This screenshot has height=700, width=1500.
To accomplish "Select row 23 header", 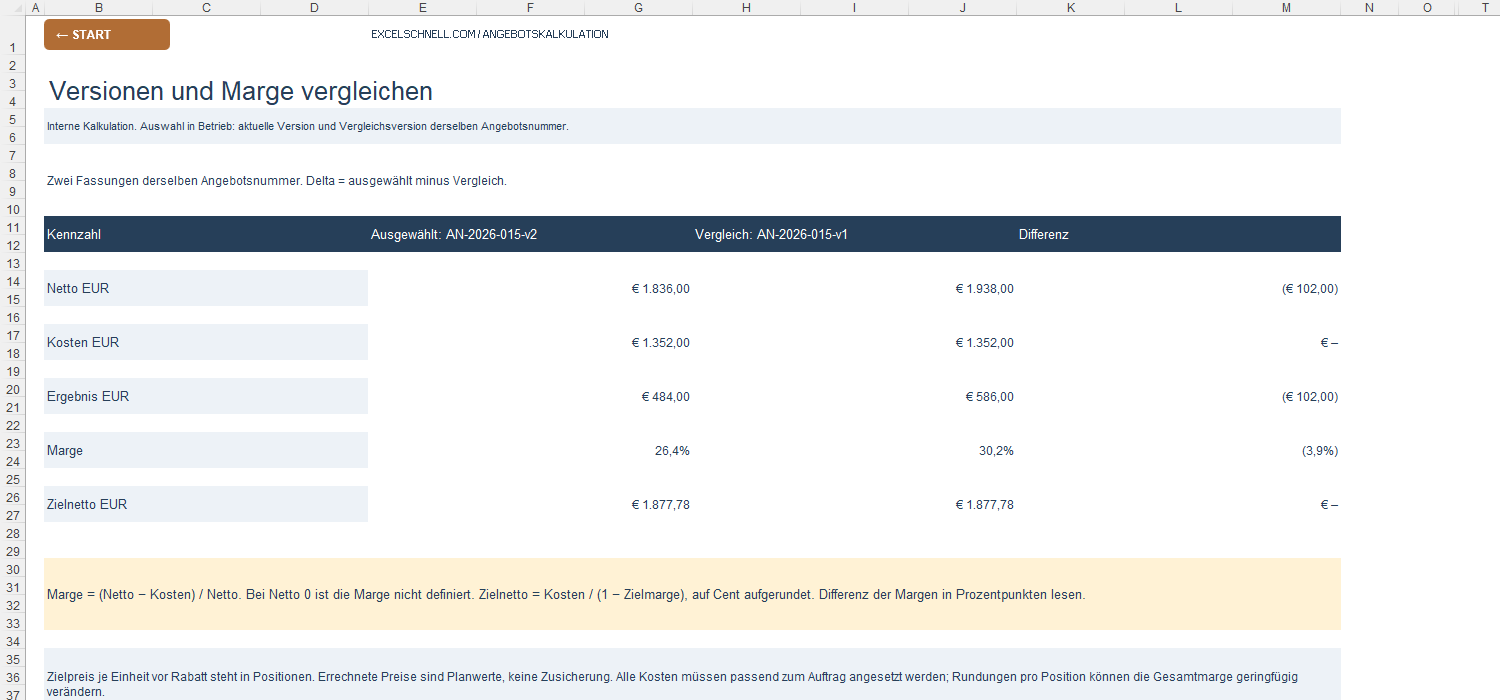I will coord(14,442).
